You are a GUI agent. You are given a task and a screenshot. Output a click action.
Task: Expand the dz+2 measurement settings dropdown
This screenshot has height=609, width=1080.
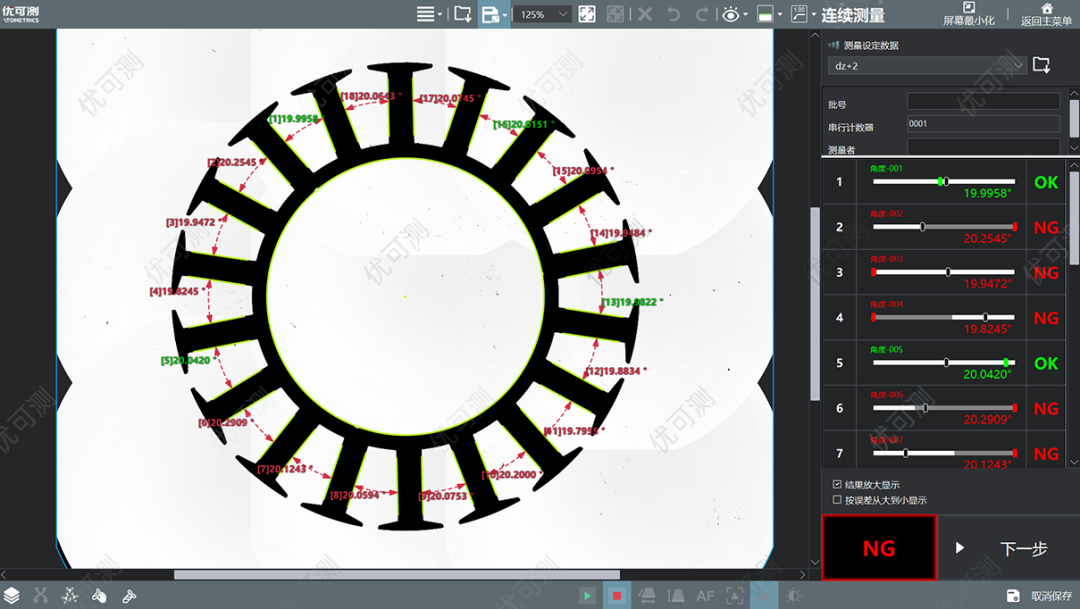[x=926, y=66]
